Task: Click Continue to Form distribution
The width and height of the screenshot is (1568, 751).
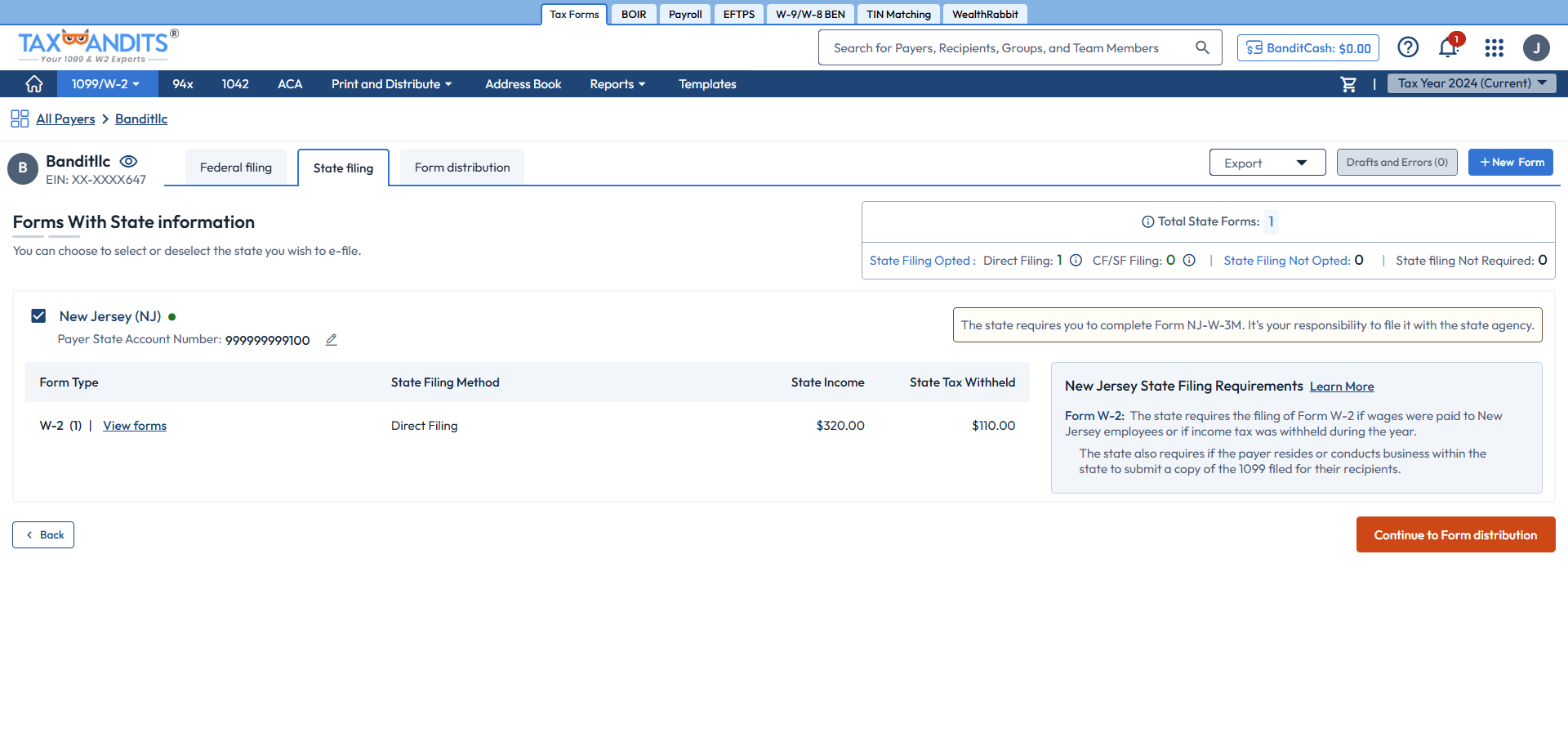Action: (1455, 534)
